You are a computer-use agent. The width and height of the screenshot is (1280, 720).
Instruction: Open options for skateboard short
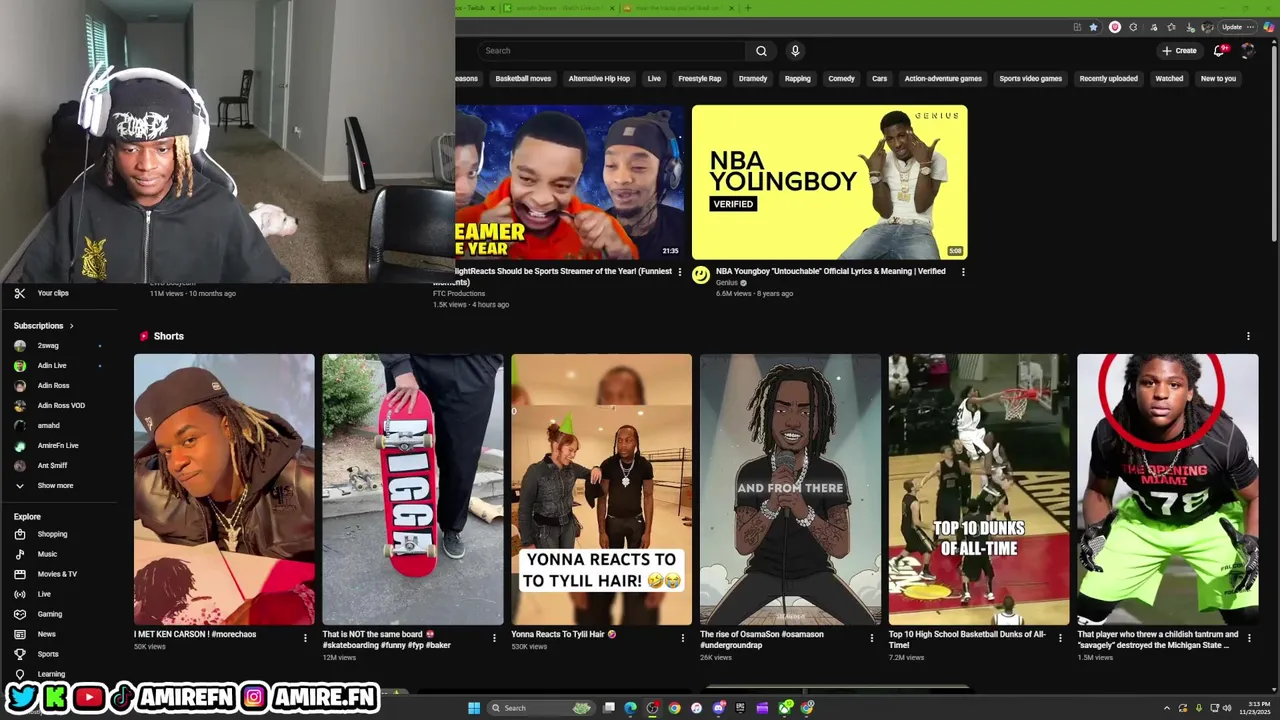[x=494, y=638]
